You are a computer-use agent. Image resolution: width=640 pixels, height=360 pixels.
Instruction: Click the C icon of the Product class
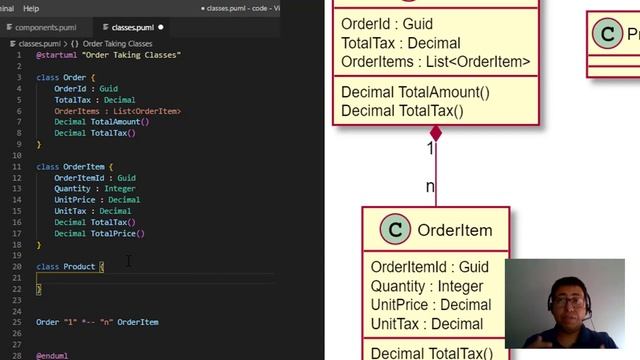coord(607,33)
